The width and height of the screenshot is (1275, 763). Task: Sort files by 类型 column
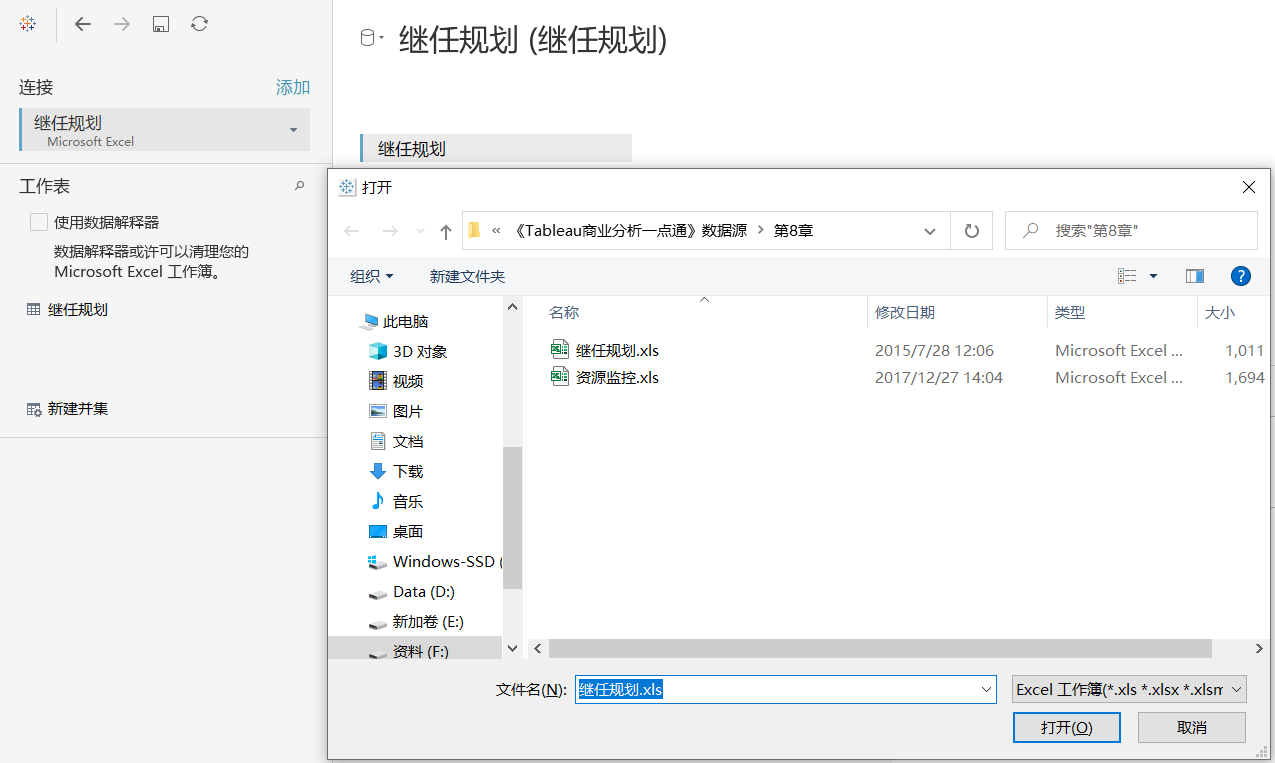1070,312
